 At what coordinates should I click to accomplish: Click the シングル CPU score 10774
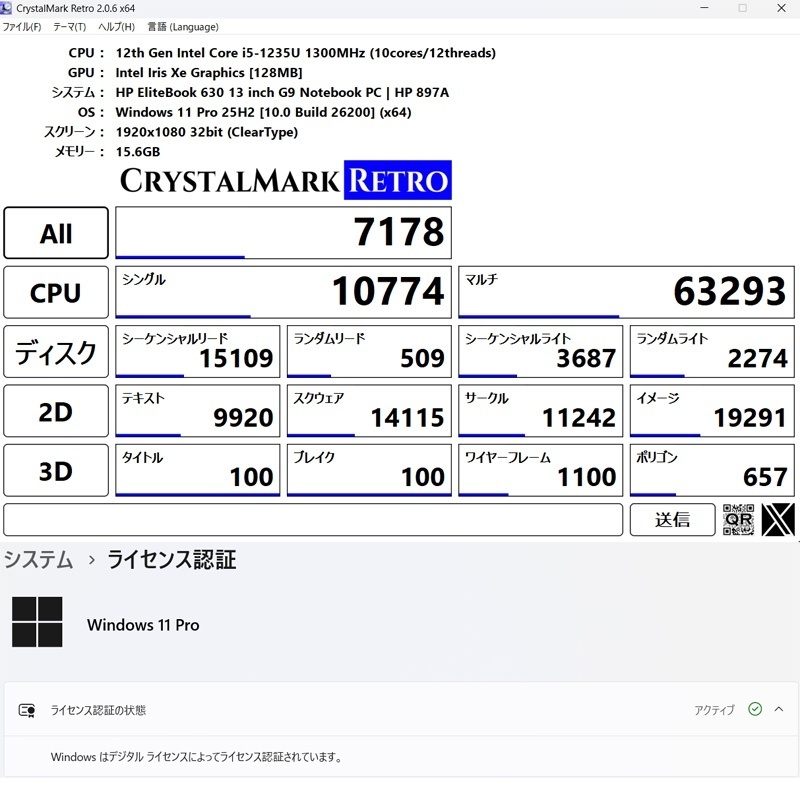tap(283, 292)
